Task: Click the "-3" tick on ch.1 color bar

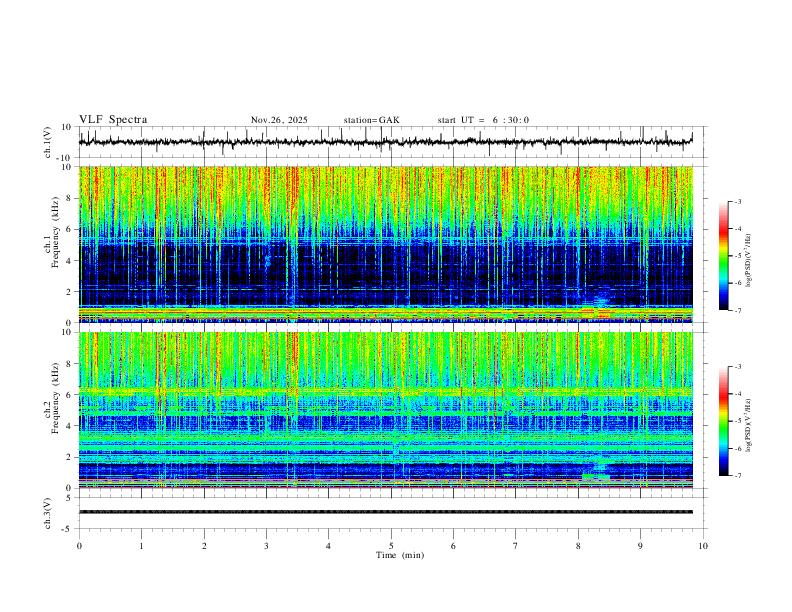Action: pyautogui.click(x=738, y=201)
